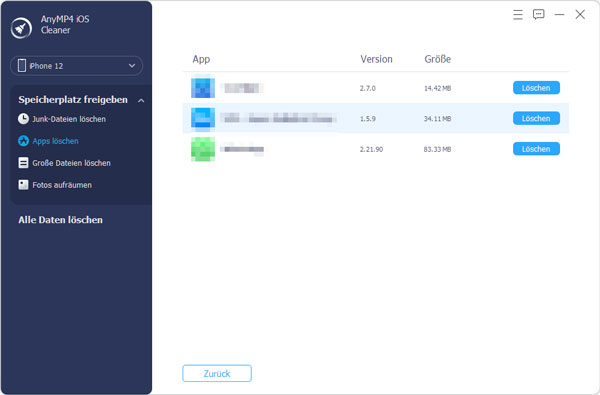This screenshot has height=395, width=600.
Task: Open the hamburger menu icon
Action: [x=518, y=15]
